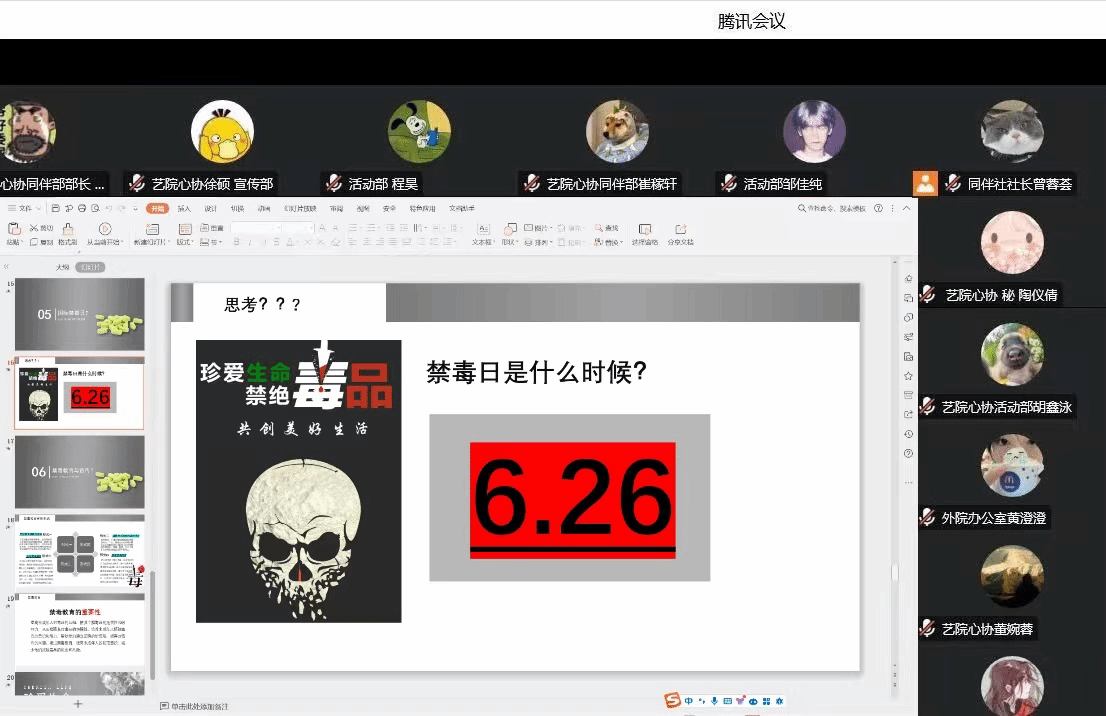Start slideshow from current slide

click(x=105, y=230)
